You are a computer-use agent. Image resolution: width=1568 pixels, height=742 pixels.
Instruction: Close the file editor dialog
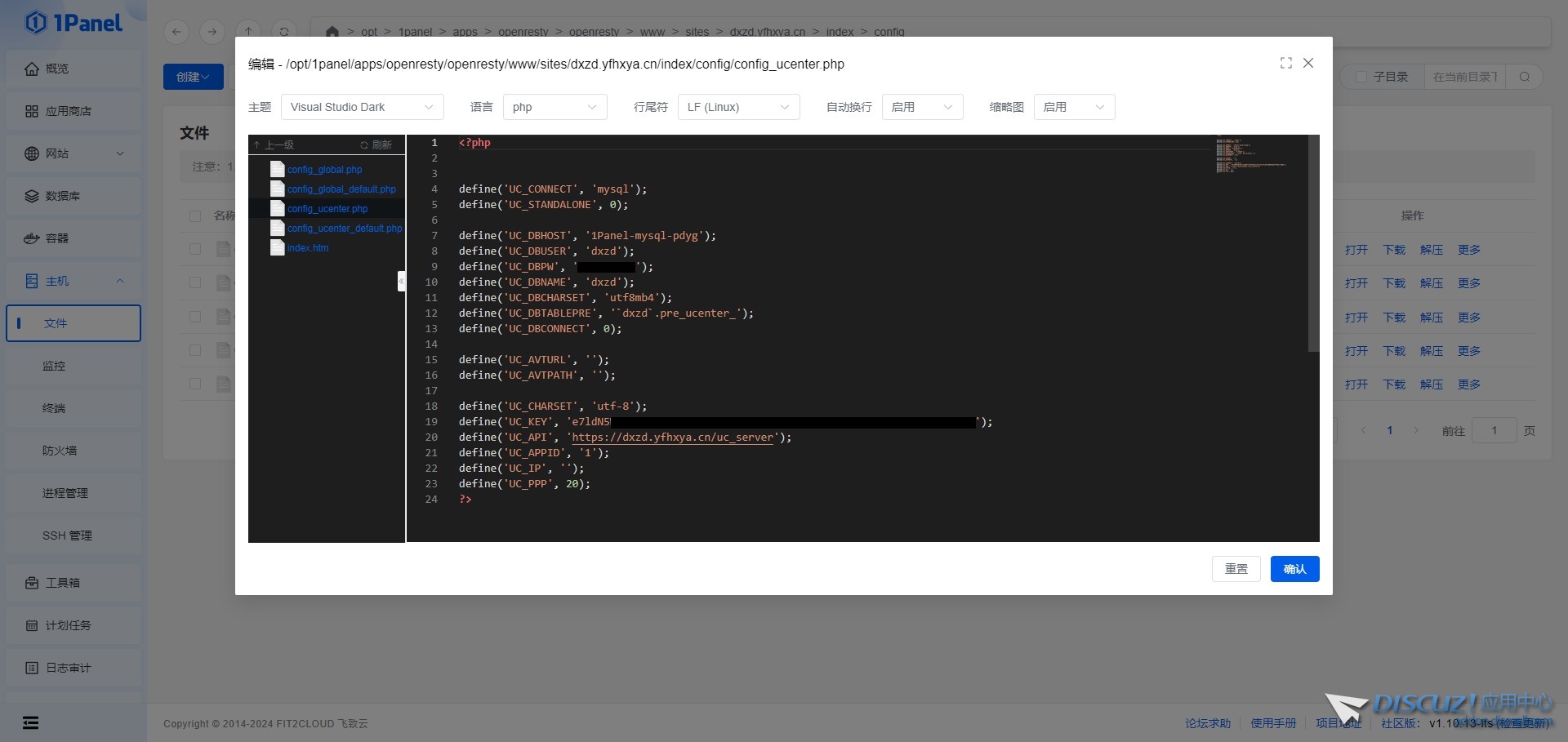click(1308, 63)
